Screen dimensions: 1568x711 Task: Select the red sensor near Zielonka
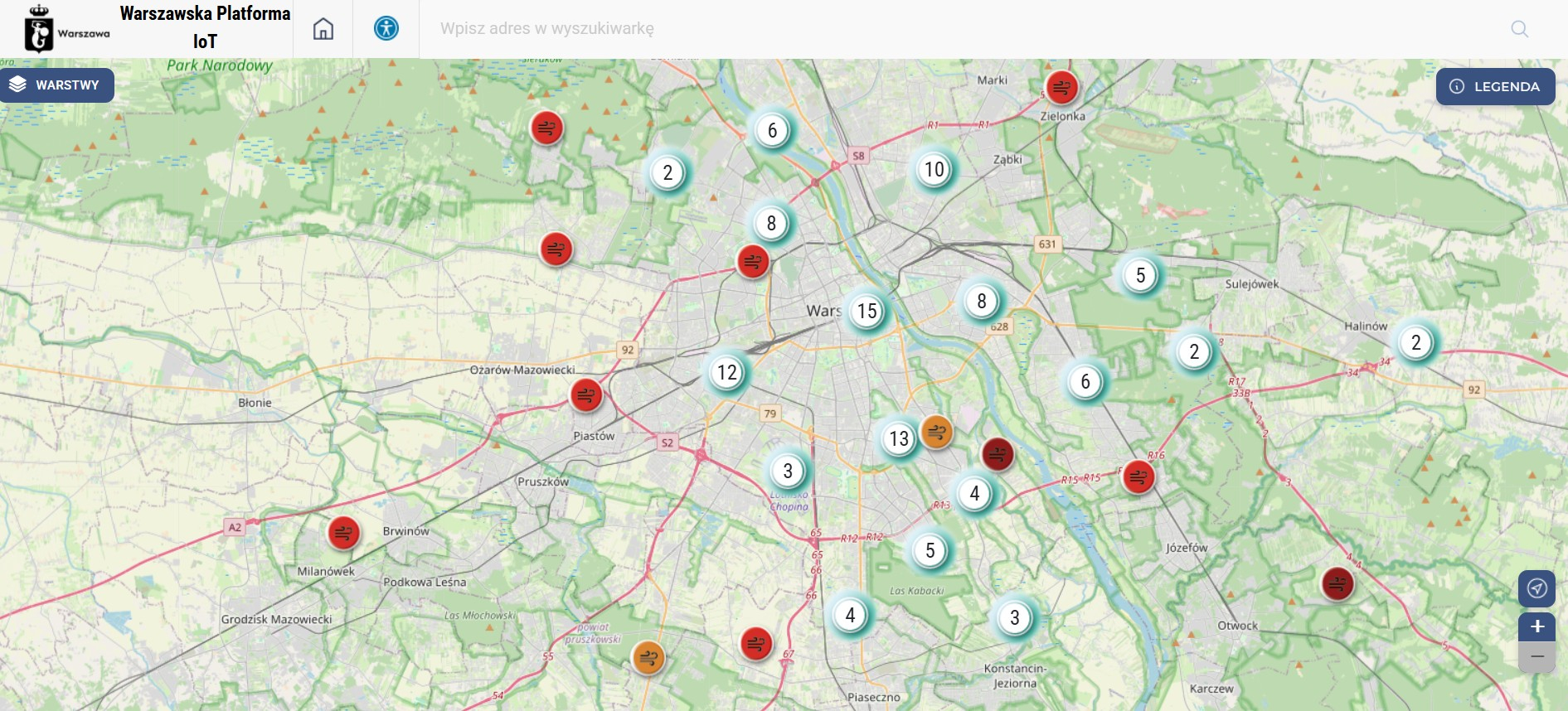click(x=1061, y=87)
